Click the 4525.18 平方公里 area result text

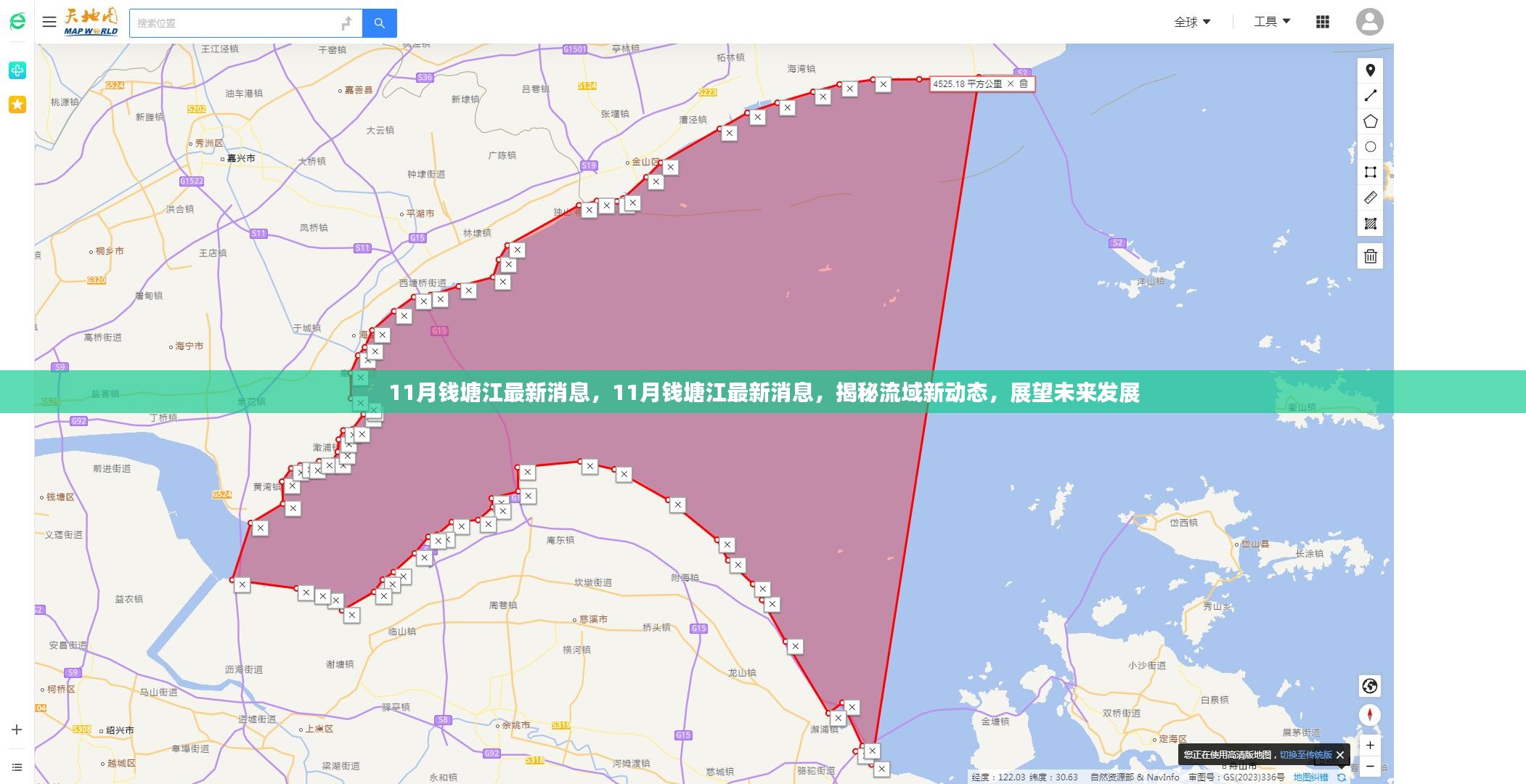pyautogui.click(x=967, y=83)
